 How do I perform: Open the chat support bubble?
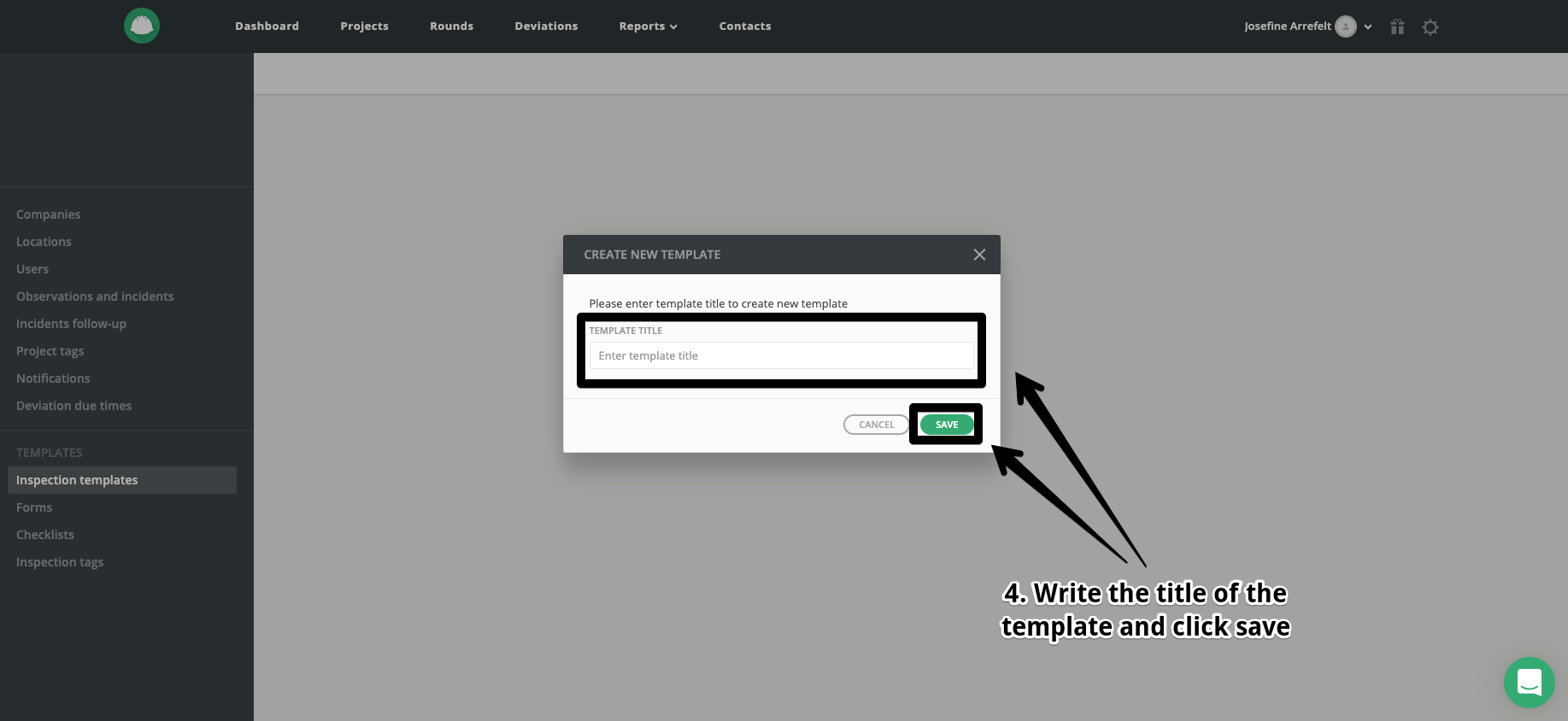pos(1530,683)
